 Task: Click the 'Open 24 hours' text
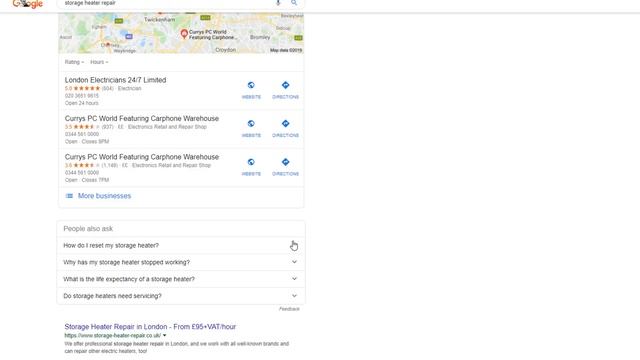[x=82, y=103]
